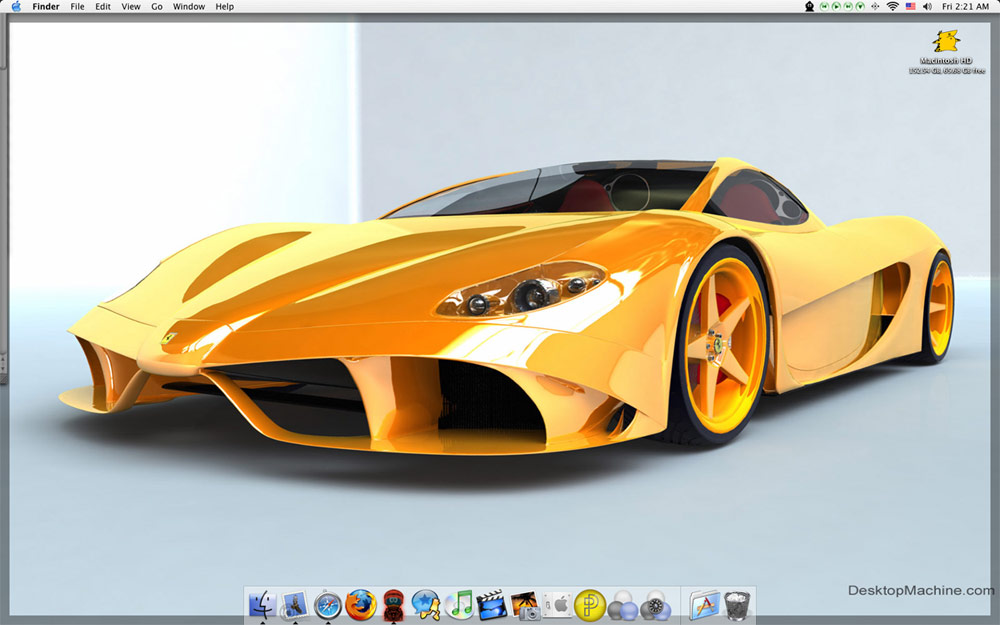Launch iTunes from the dock

459,604
